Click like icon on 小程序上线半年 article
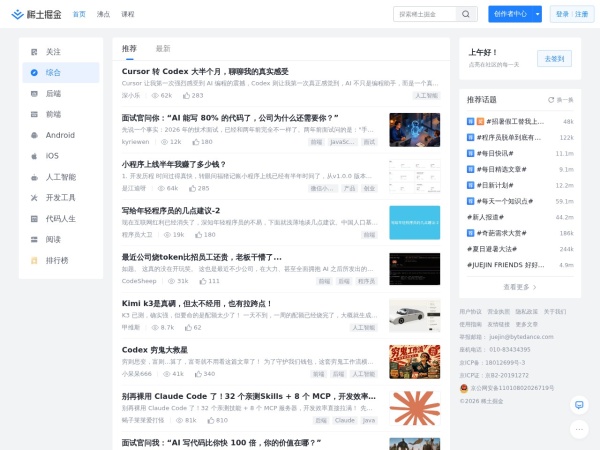This screenshot has width=600, height=450. pos(192,188)
